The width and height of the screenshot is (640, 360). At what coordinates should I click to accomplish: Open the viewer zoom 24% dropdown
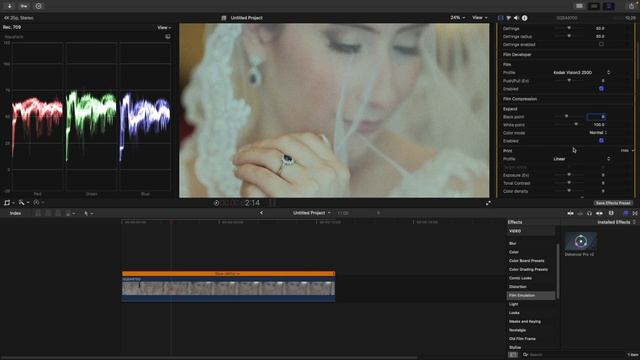pyautogui.click(x=458, y=18)
